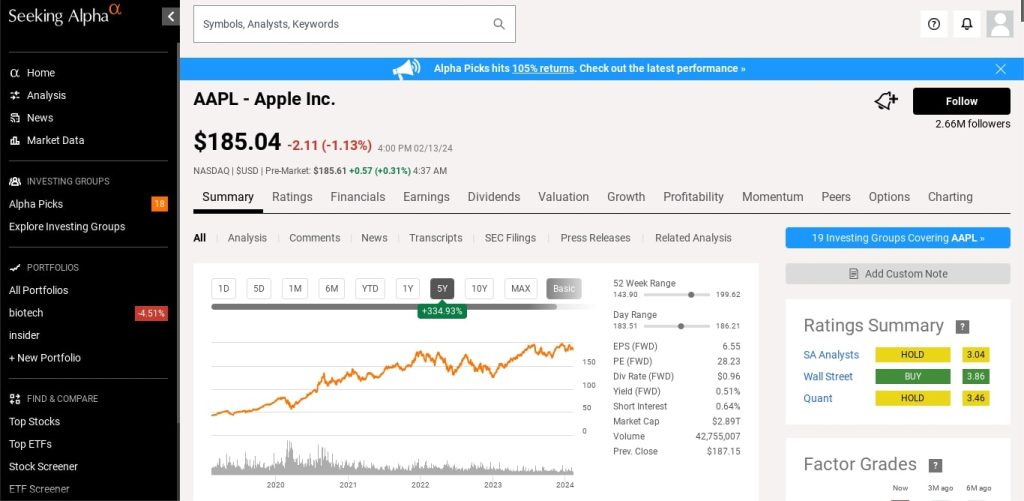This screenshot has height=501, width=1024.
Task: Select the 1Y chart range
Action: click(407, 289)
